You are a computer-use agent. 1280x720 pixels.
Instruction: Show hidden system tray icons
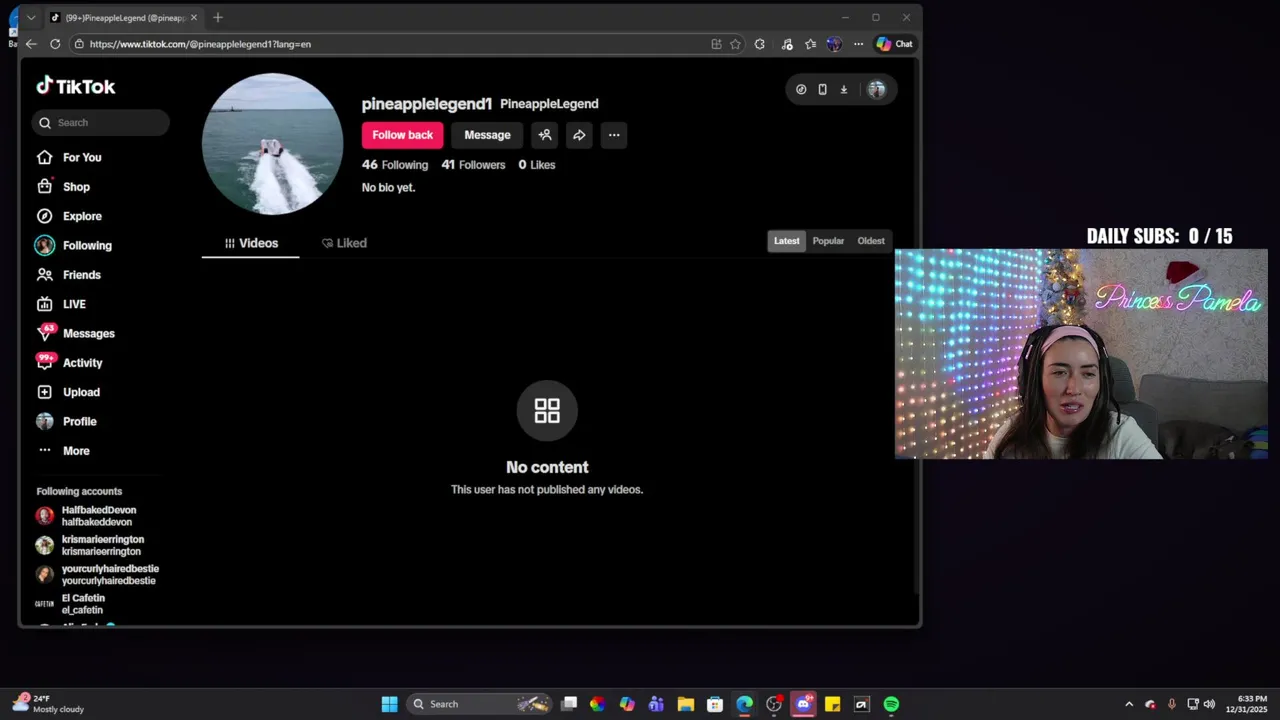click(x=1129, y=704)
